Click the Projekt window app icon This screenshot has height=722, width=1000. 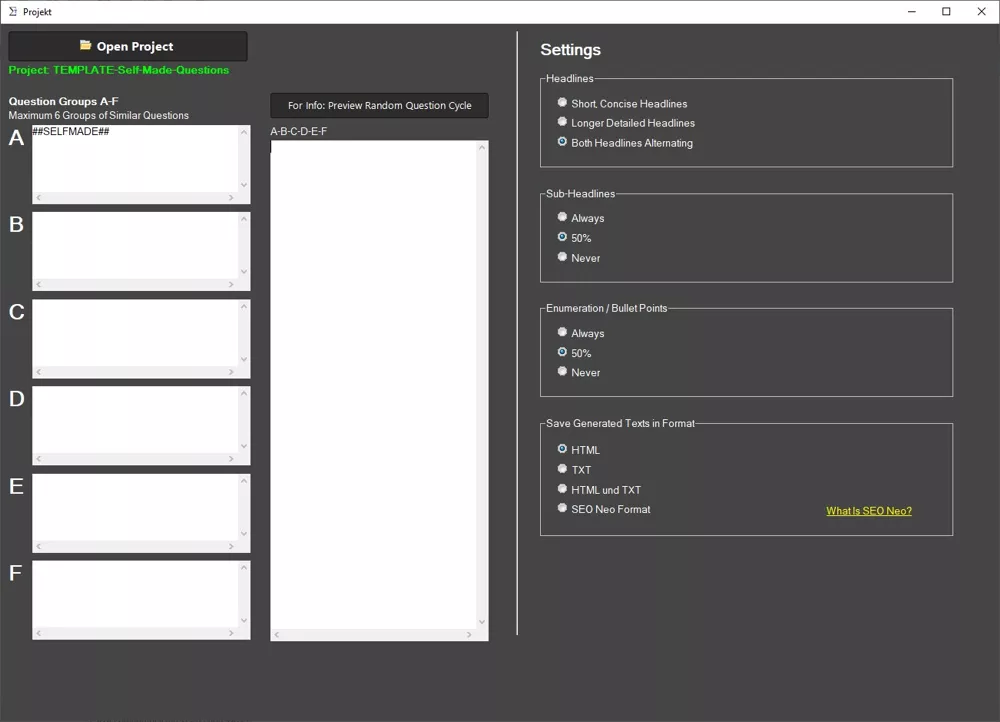click(13, 11)
